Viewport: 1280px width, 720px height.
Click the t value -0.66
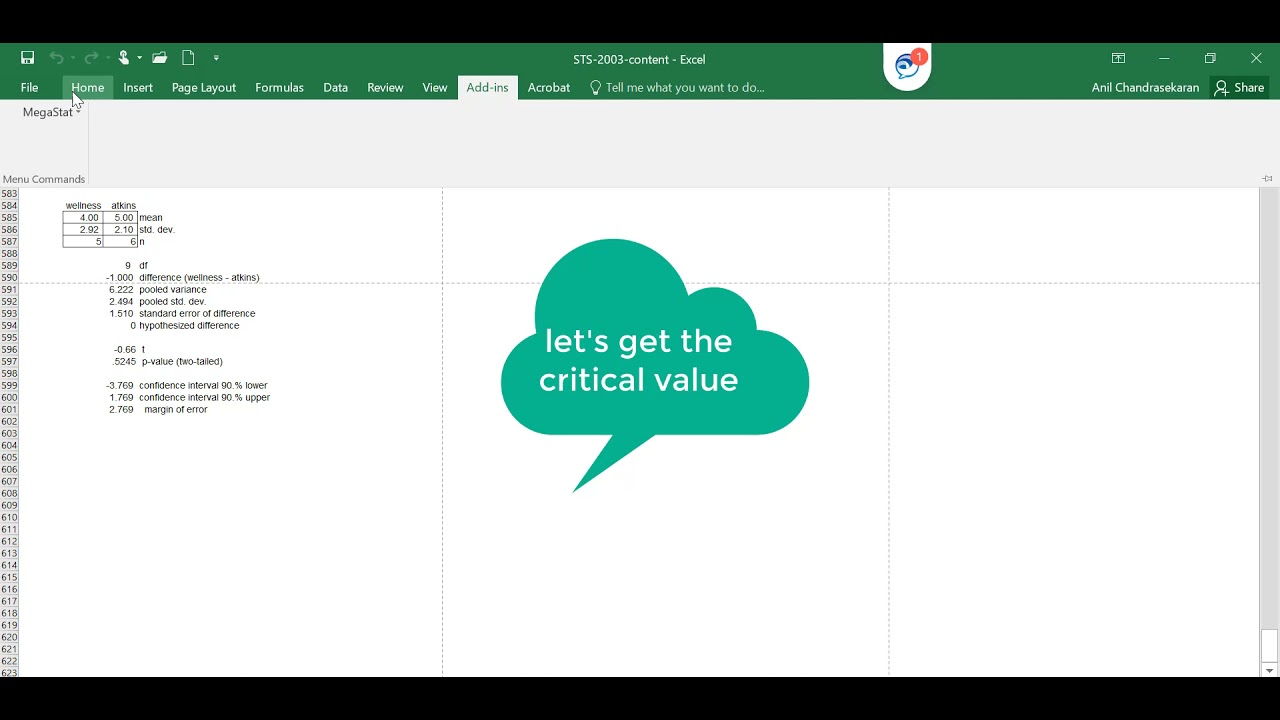[124, 349]
